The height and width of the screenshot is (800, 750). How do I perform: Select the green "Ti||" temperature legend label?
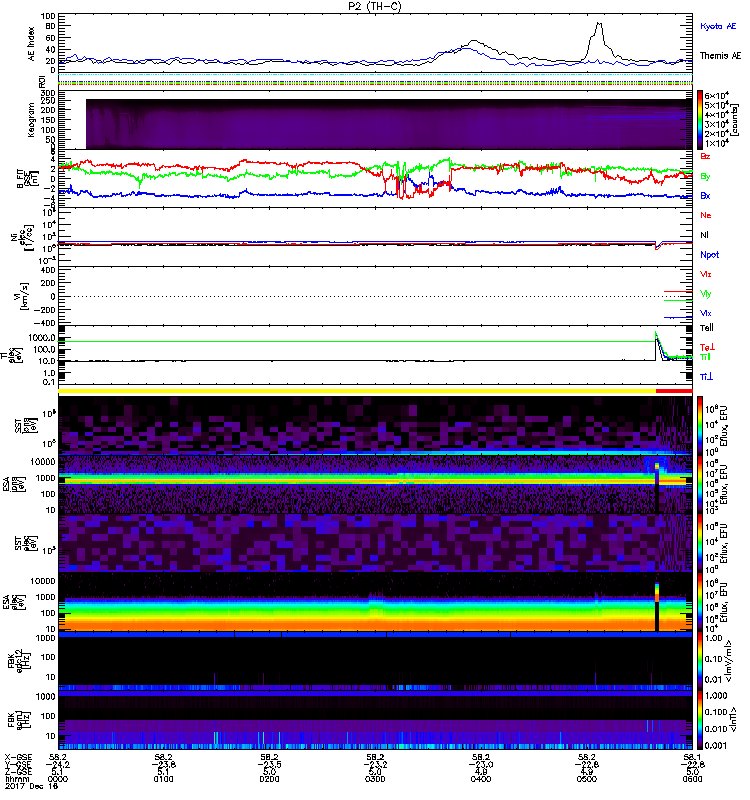click(x=705, y=357)
